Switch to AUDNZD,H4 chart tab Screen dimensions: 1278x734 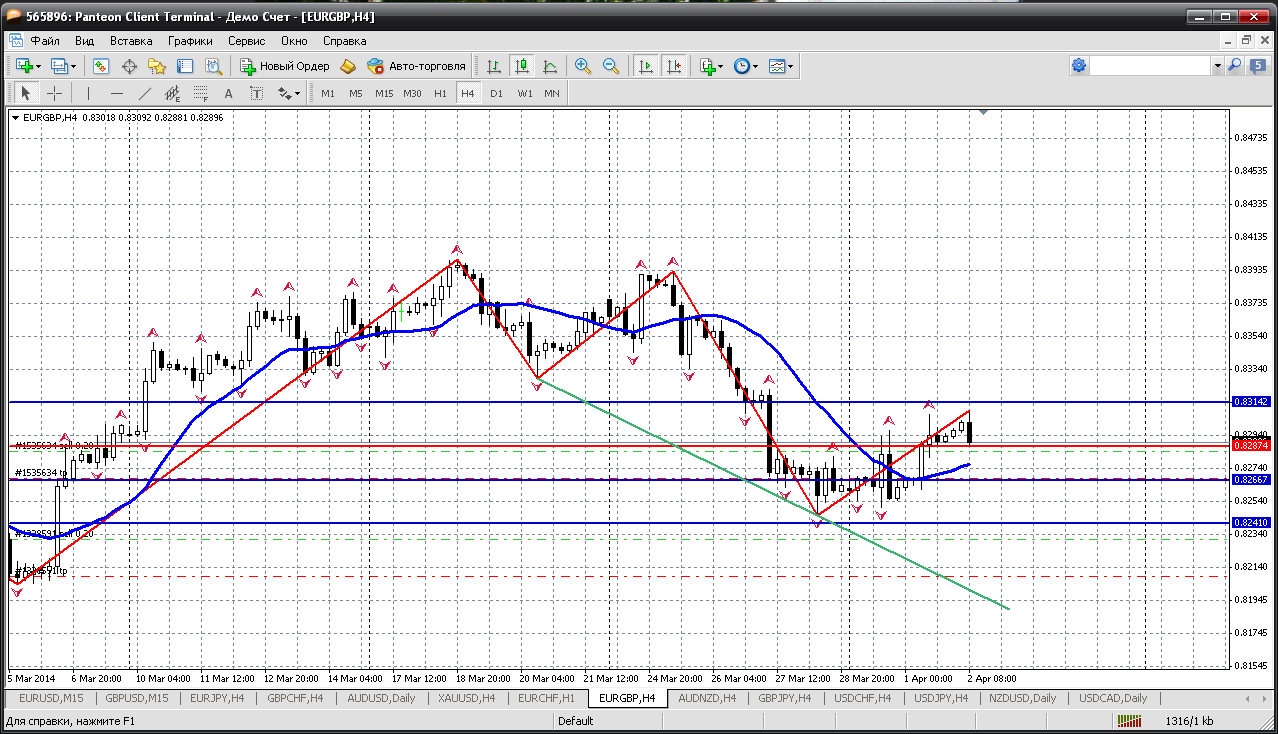coord(707,698)
